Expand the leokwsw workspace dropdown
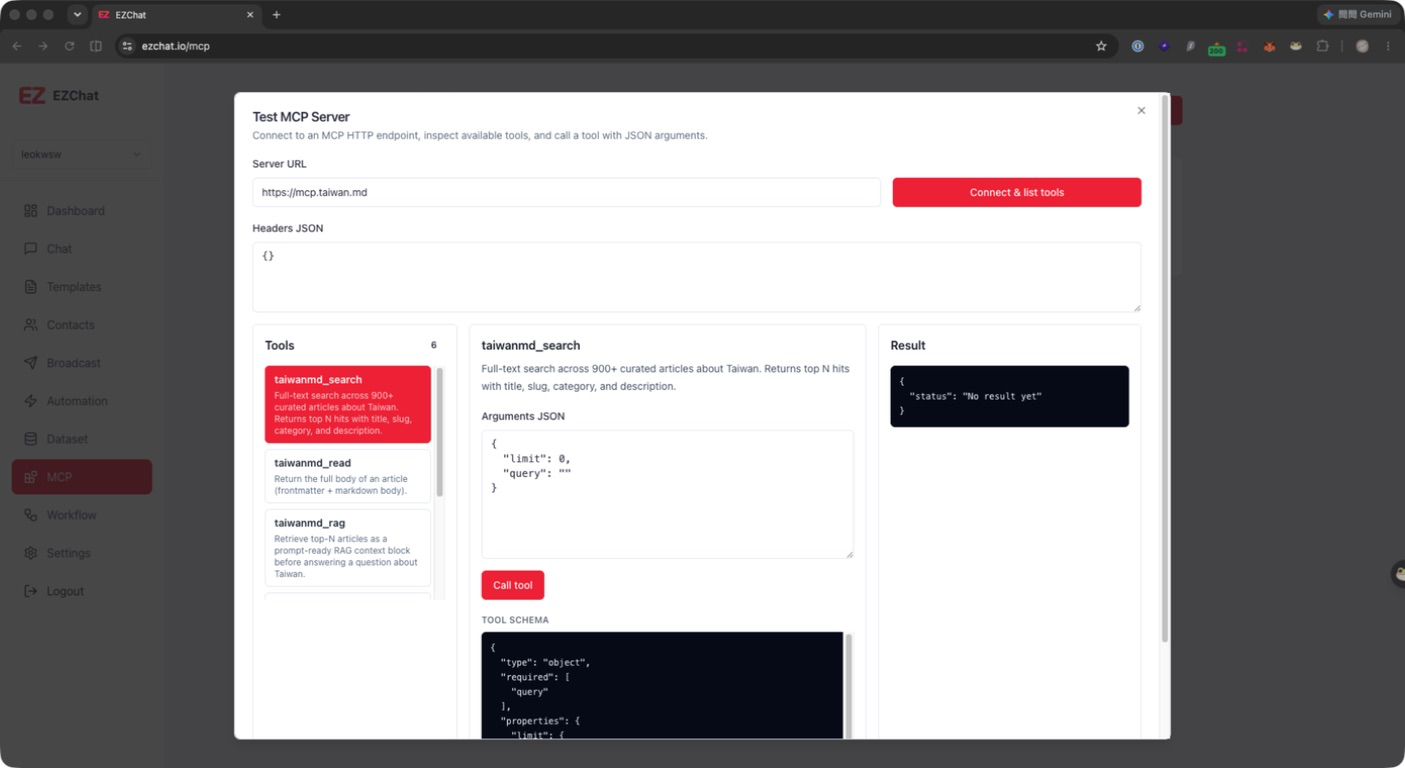The height and width of the screenshot is (768, 1405). pos(82,154)
